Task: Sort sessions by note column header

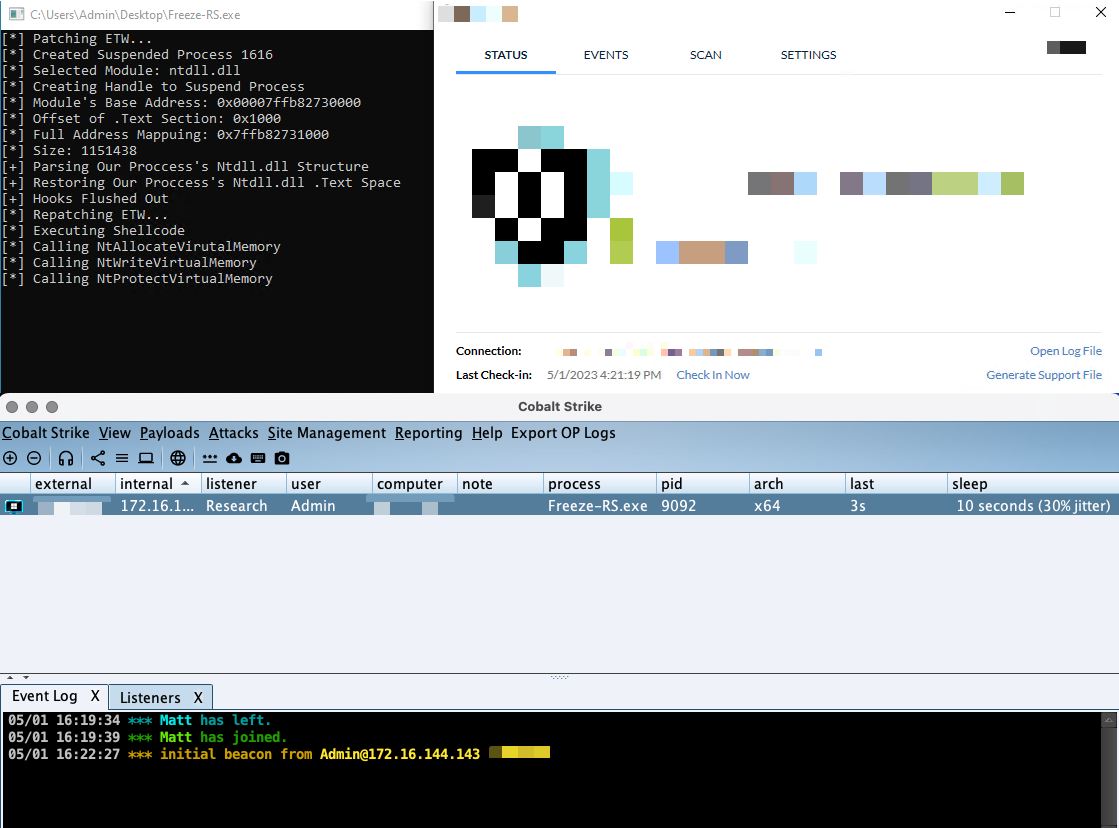Action: pos(500,484)
